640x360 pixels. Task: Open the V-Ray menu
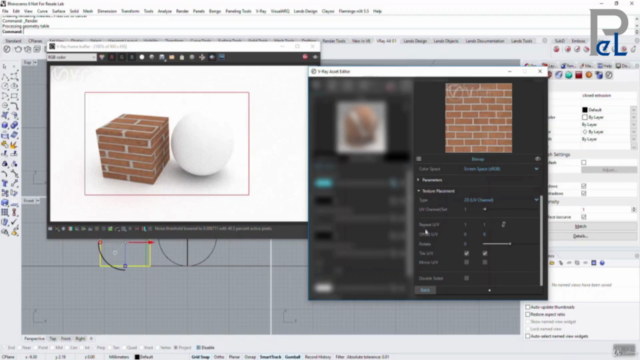click(x=261, y=11)
